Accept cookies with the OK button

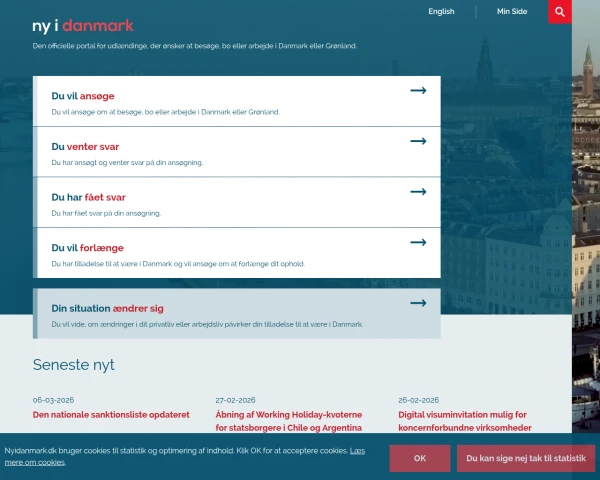pyautogui.click(x=420, y=458)
